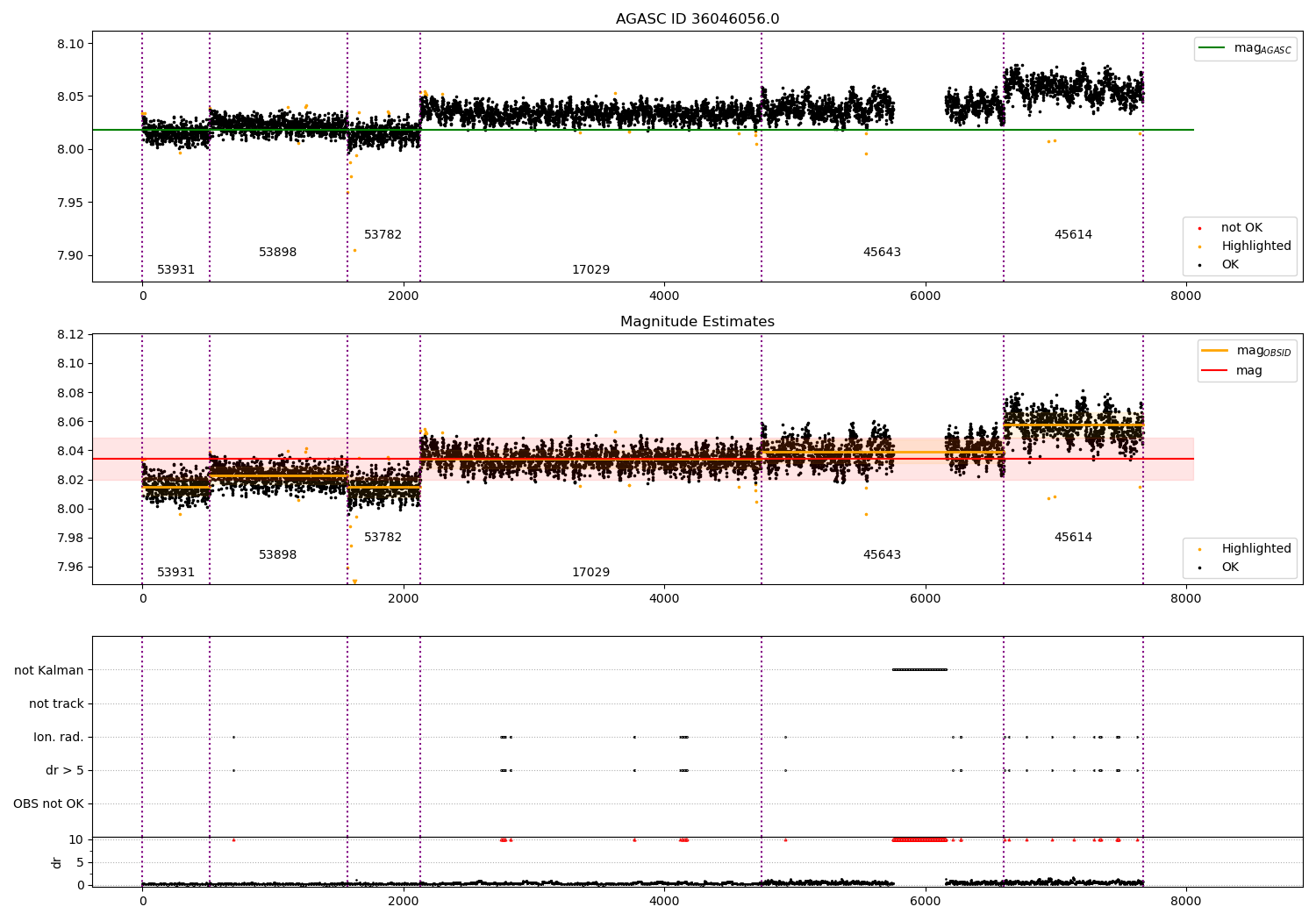Click 53782 label in Magnitude Estimates plot

coord(383,538)
